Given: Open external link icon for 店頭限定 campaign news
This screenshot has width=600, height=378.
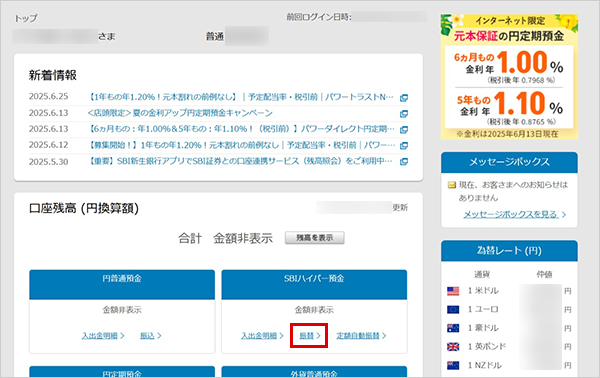Looking at the screenshot, I should [403, 114].
